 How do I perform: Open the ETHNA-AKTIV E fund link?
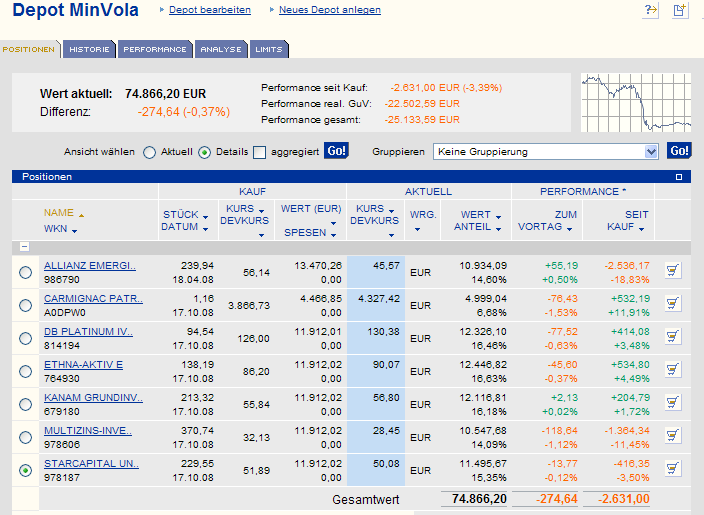84,365
